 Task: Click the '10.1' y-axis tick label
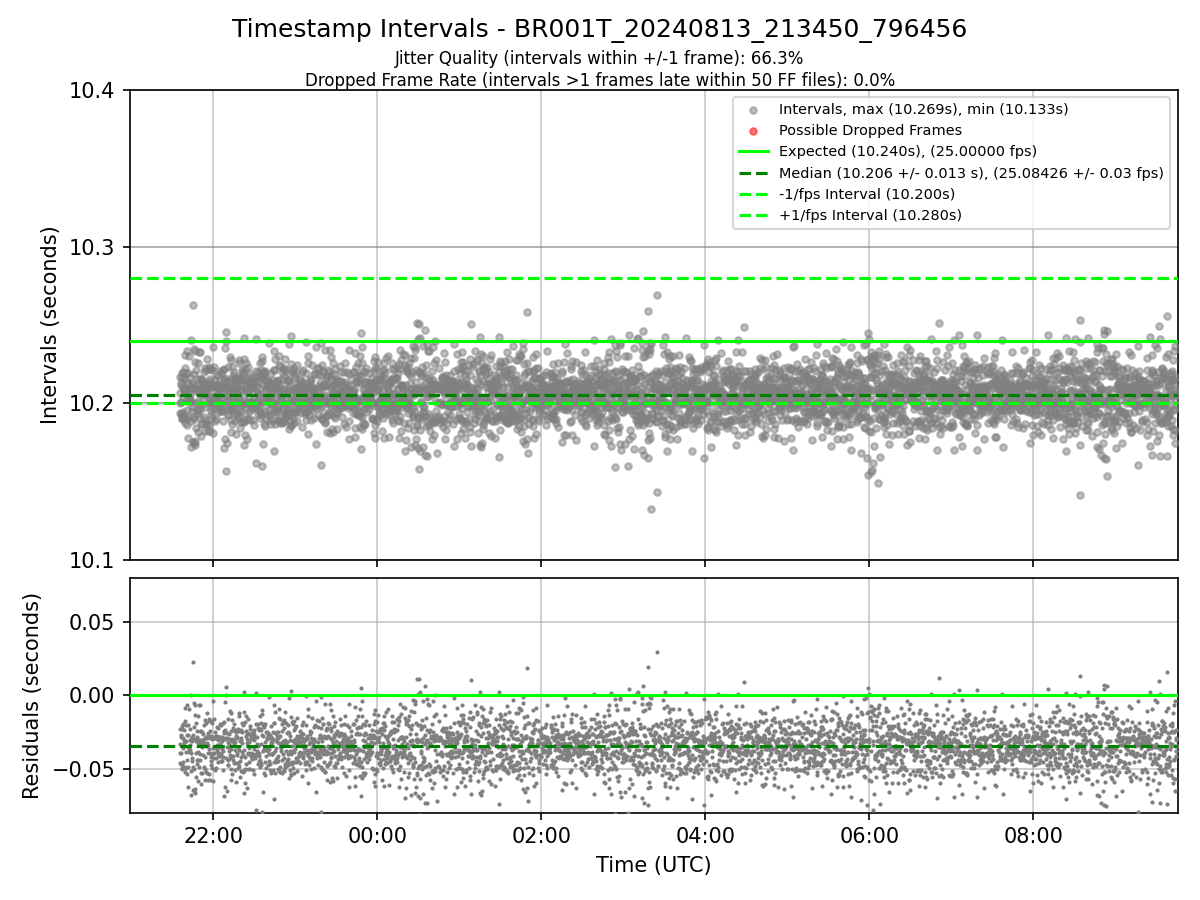tap(94, 560)
